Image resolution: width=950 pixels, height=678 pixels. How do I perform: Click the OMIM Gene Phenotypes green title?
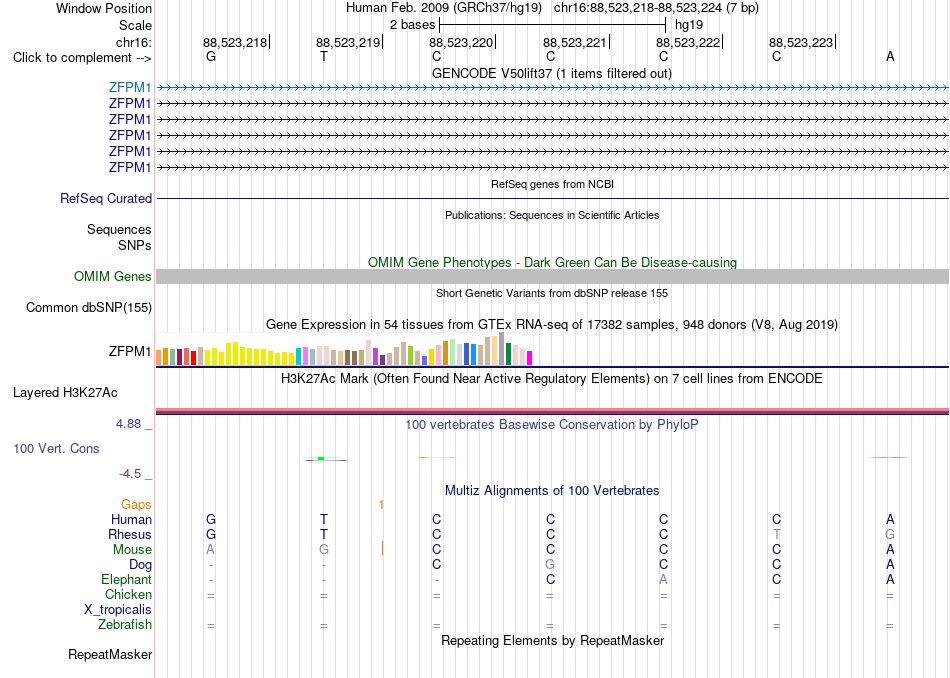click(552, 262)
